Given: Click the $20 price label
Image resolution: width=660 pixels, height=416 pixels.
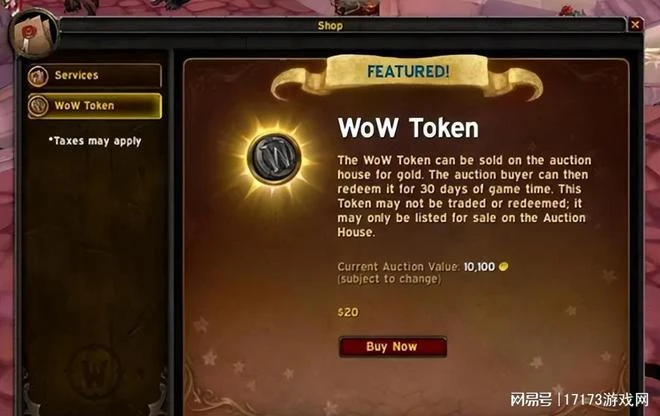Looking at the screenshot, I should (x=348, y=312).
